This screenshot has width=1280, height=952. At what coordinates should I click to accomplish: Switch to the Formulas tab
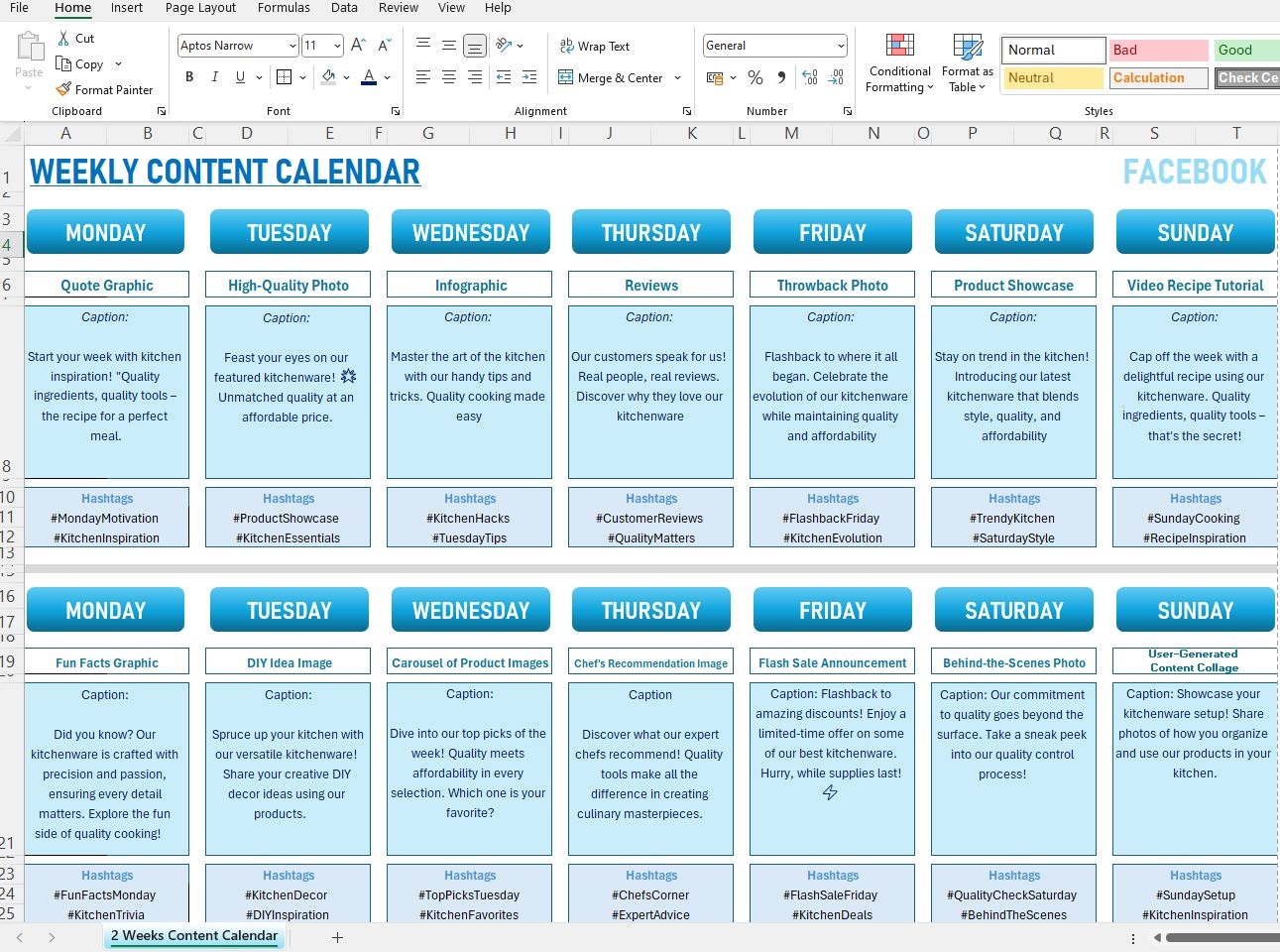(x=284, y=8)
